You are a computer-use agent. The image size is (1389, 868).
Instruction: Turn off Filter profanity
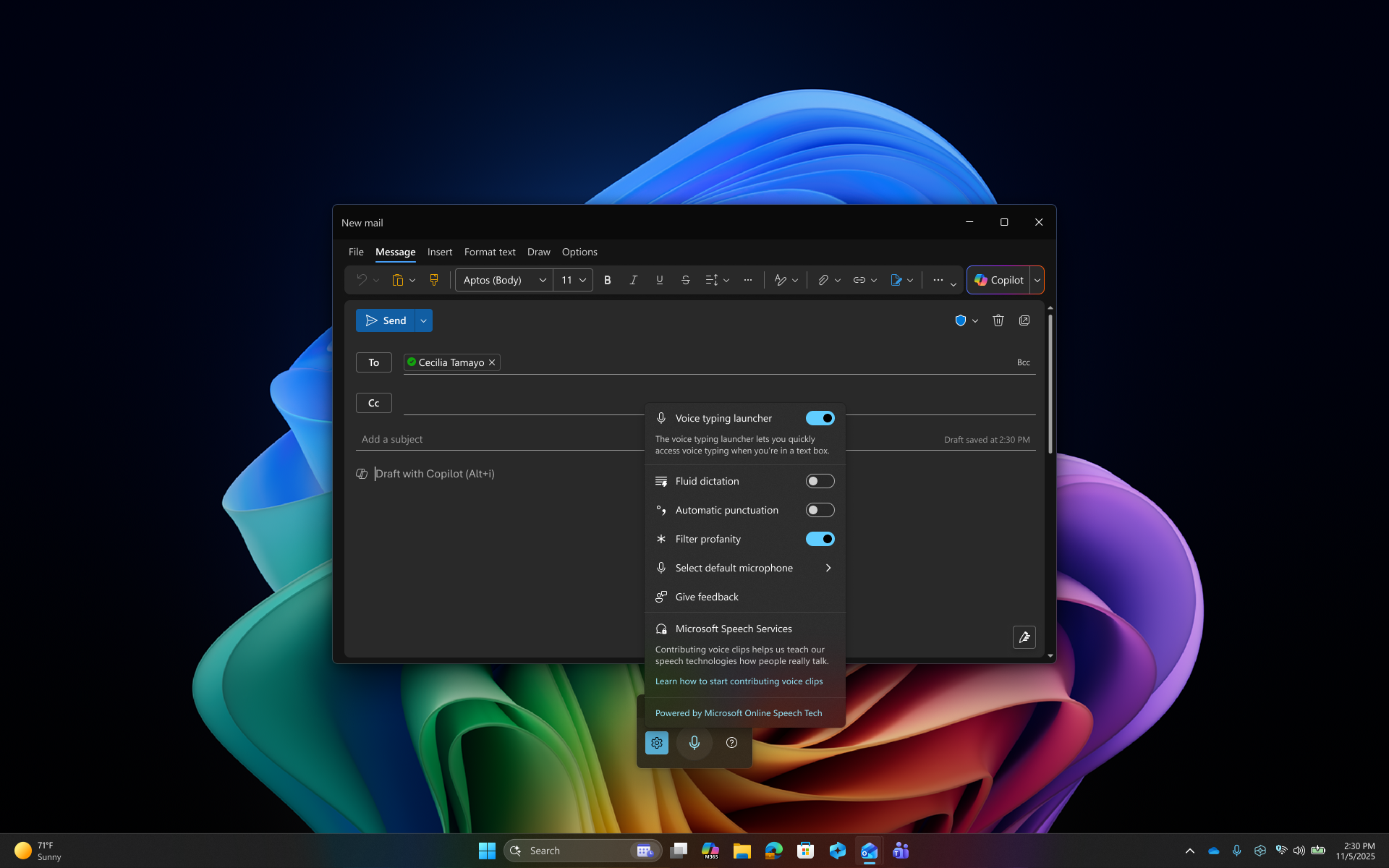820,539
